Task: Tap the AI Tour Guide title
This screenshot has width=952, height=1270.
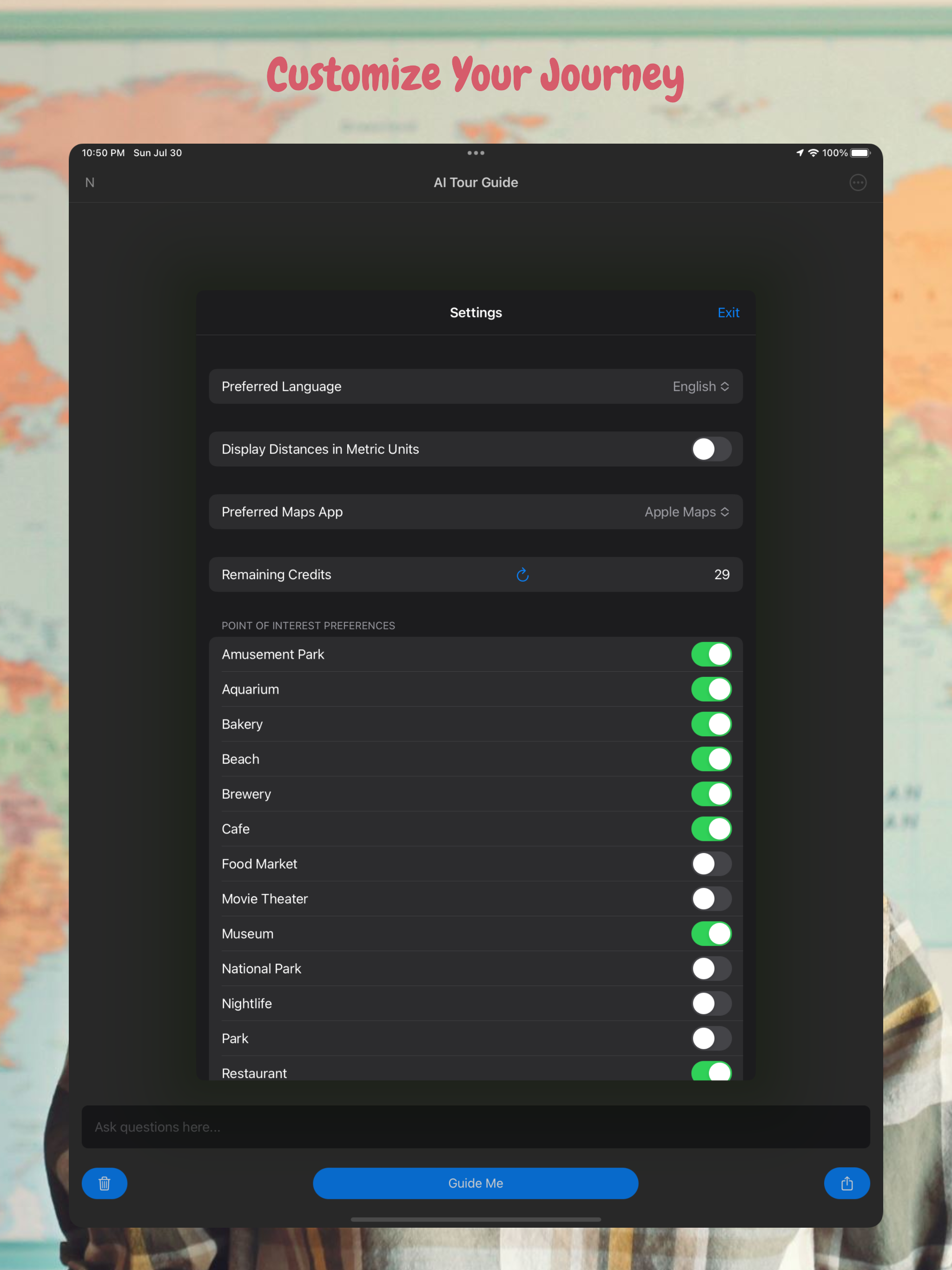Action: [476, 183]
